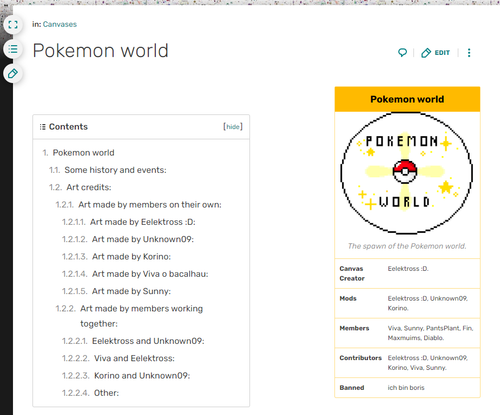
Task: Open the Canvases category link
Action: (60, 24)
